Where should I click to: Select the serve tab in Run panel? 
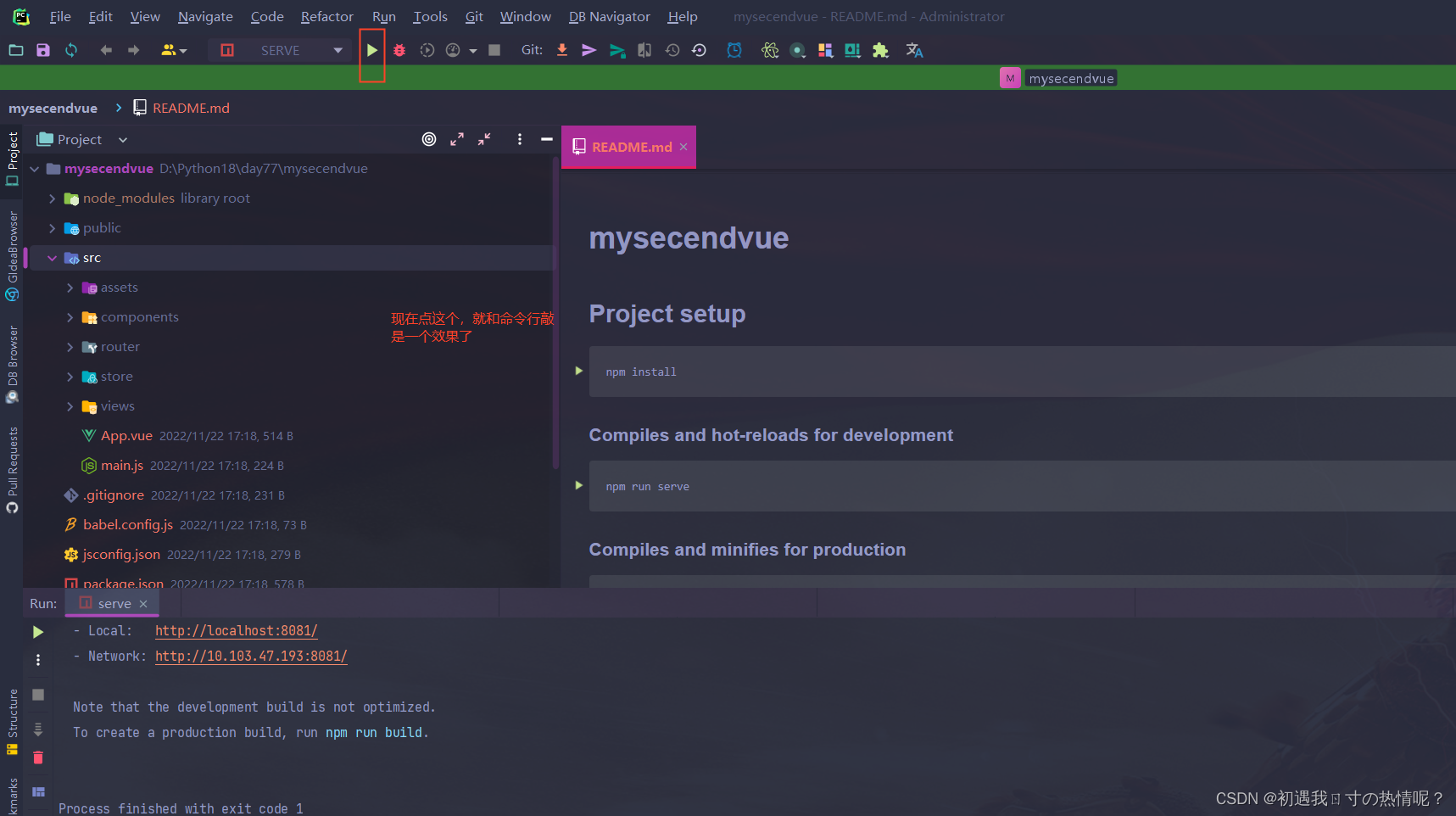(x=114, y=604)
